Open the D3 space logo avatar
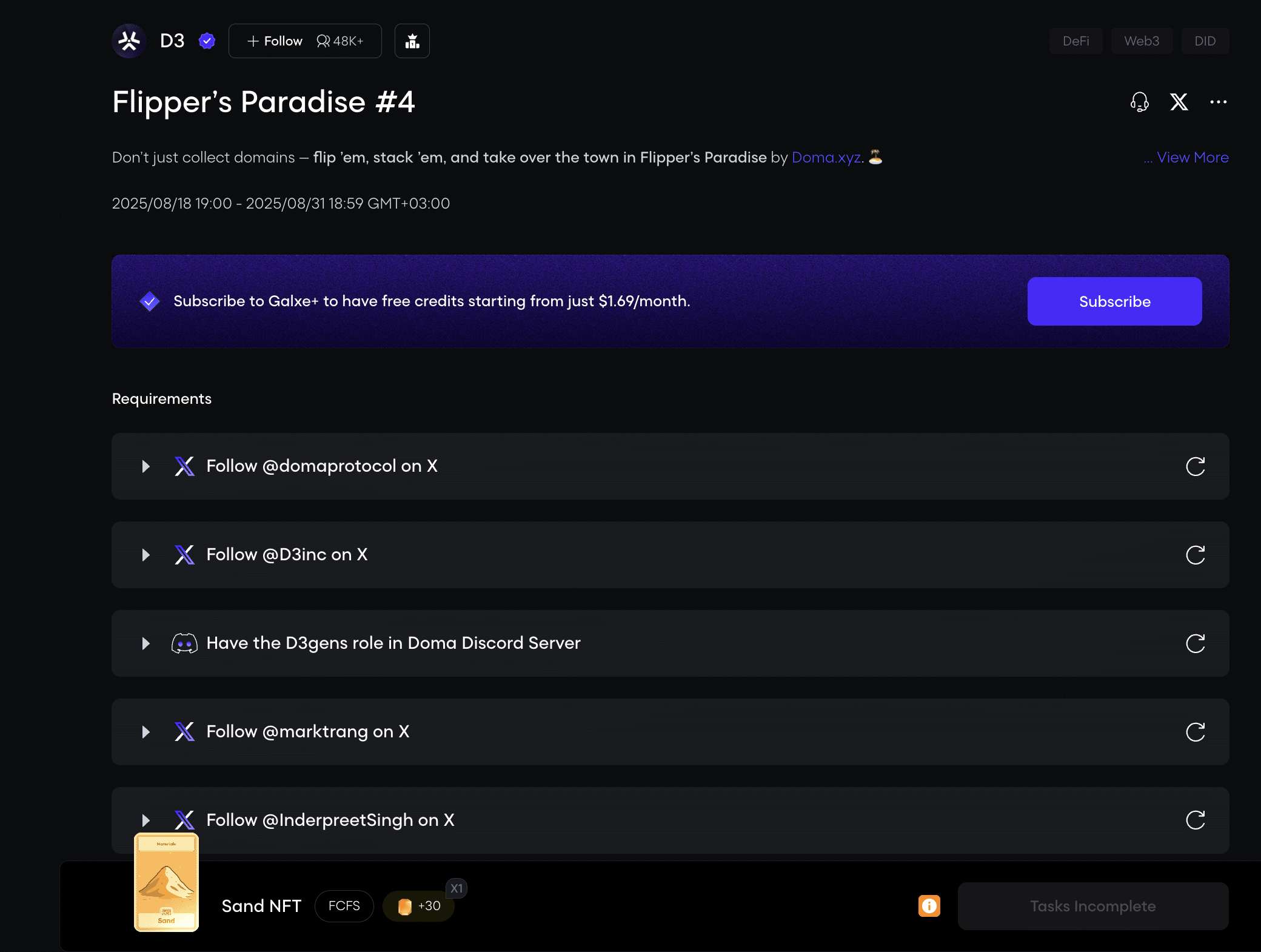Viewport: 1261px width, 952px height. click(129, 41)
